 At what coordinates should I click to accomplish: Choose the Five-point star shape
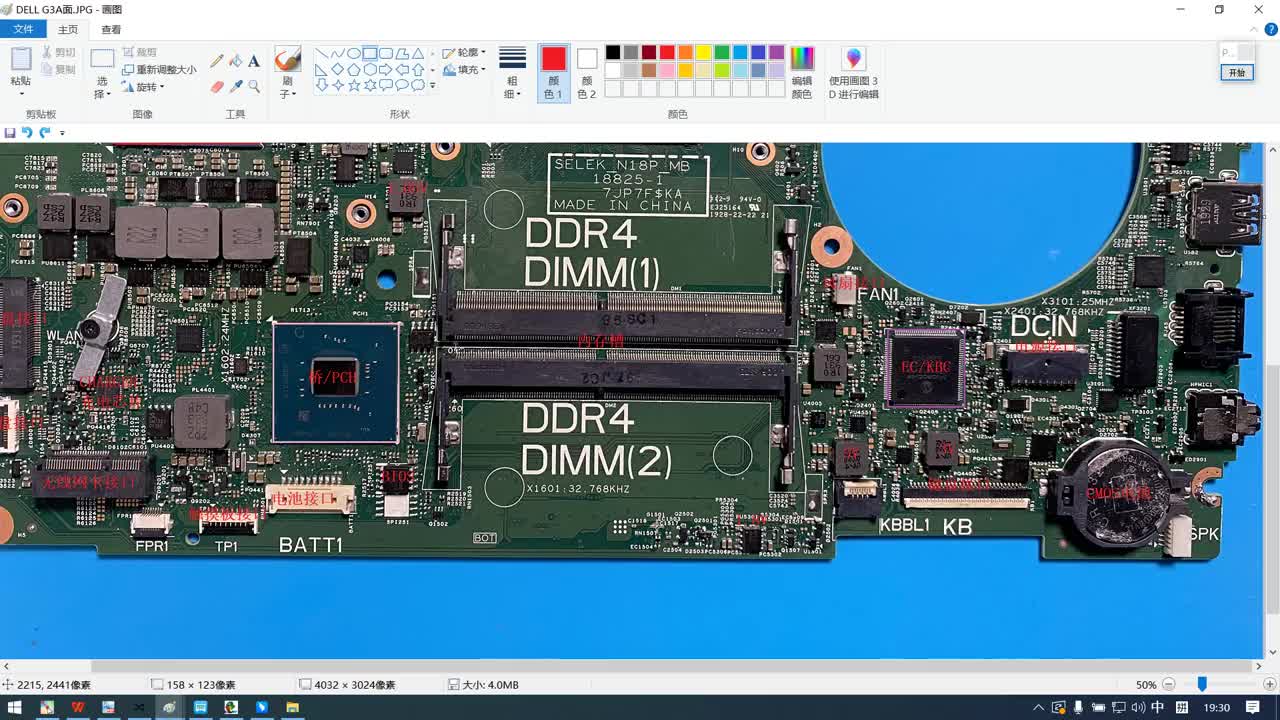click(x=354, y=86)
